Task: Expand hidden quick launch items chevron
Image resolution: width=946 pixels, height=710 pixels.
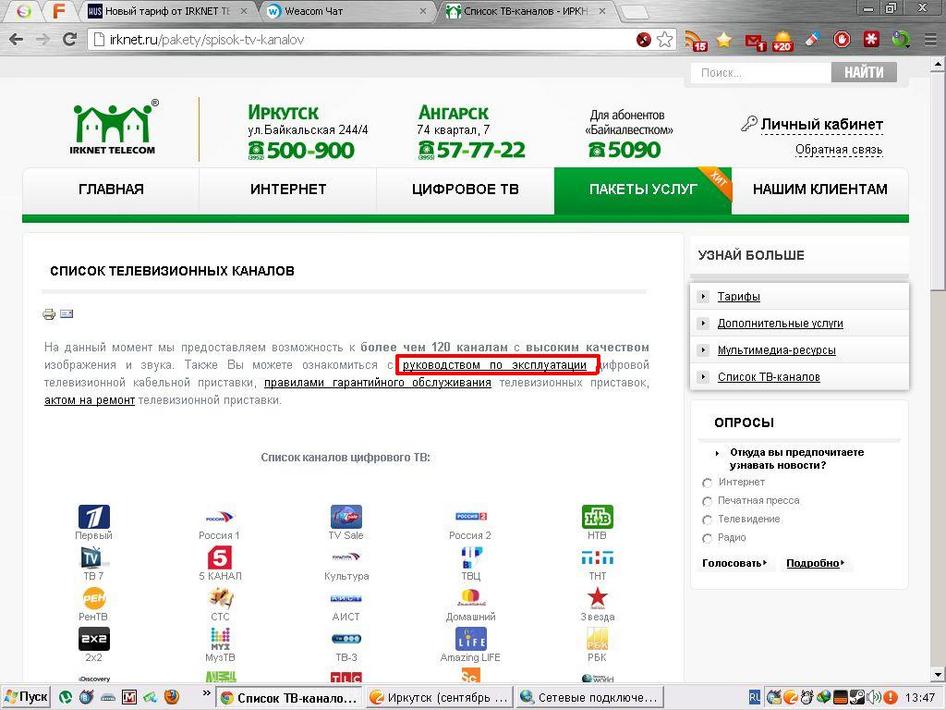Action: pos(206,693)
